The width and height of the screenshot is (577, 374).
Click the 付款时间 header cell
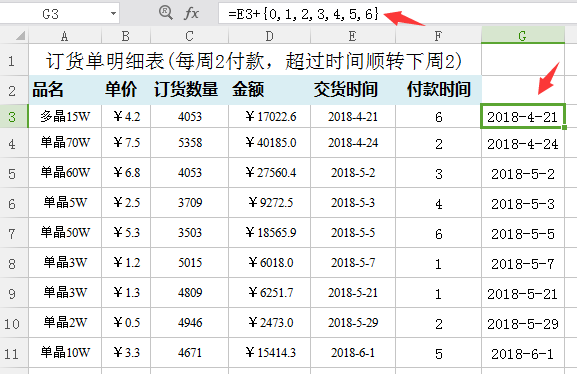point(438,90)
